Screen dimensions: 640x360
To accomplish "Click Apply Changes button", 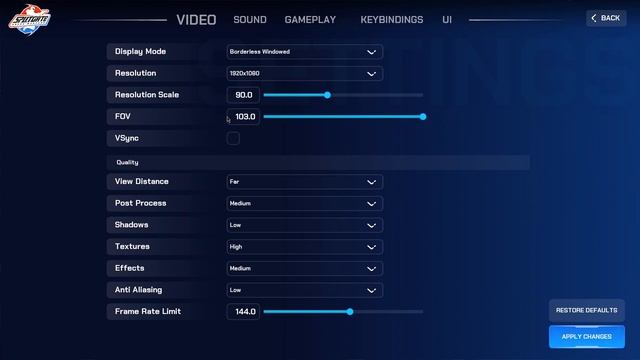I will click(587, 337).
